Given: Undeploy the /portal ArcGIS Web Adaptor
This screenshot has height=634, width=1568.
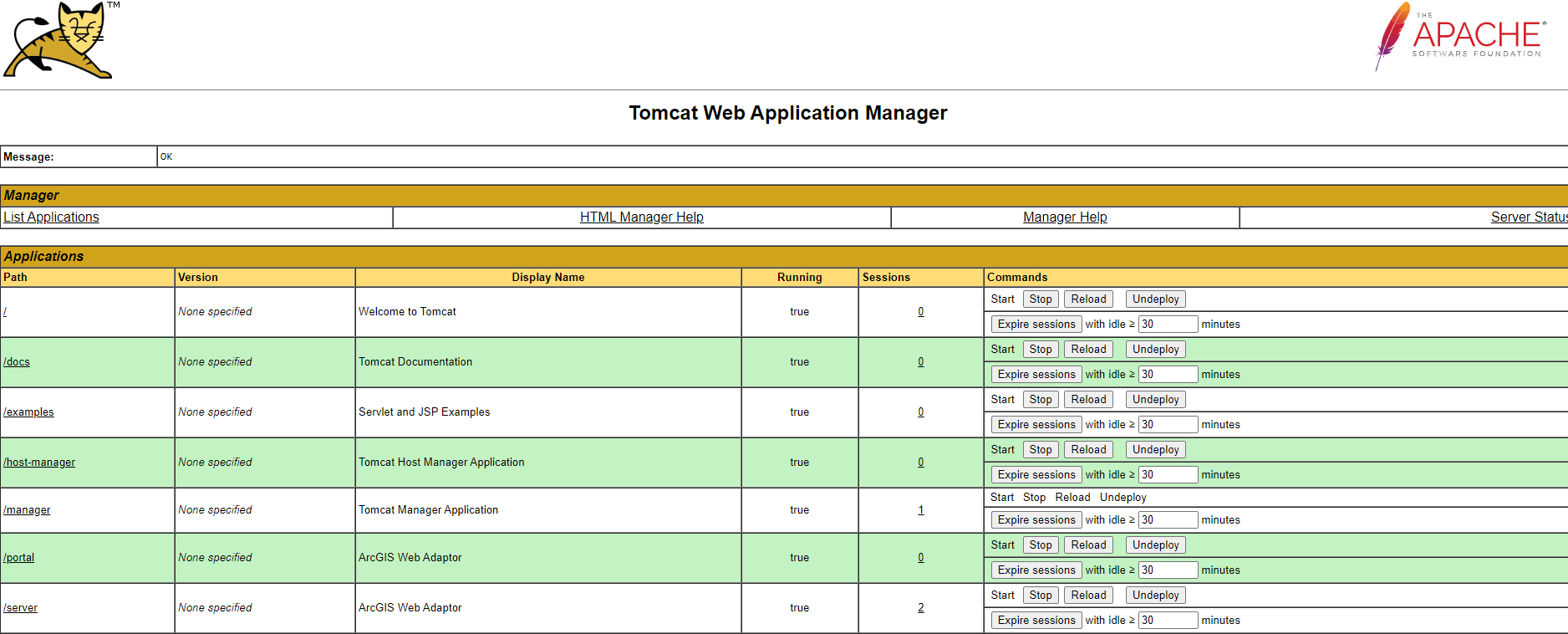Looking at the screenshot, I should click(x=1155, y=545).
